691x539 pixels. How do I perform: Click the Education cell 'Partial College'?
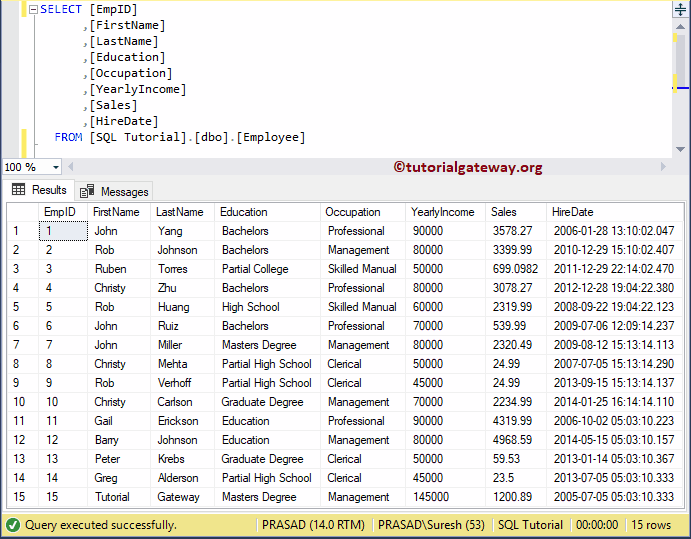point(267,269)
